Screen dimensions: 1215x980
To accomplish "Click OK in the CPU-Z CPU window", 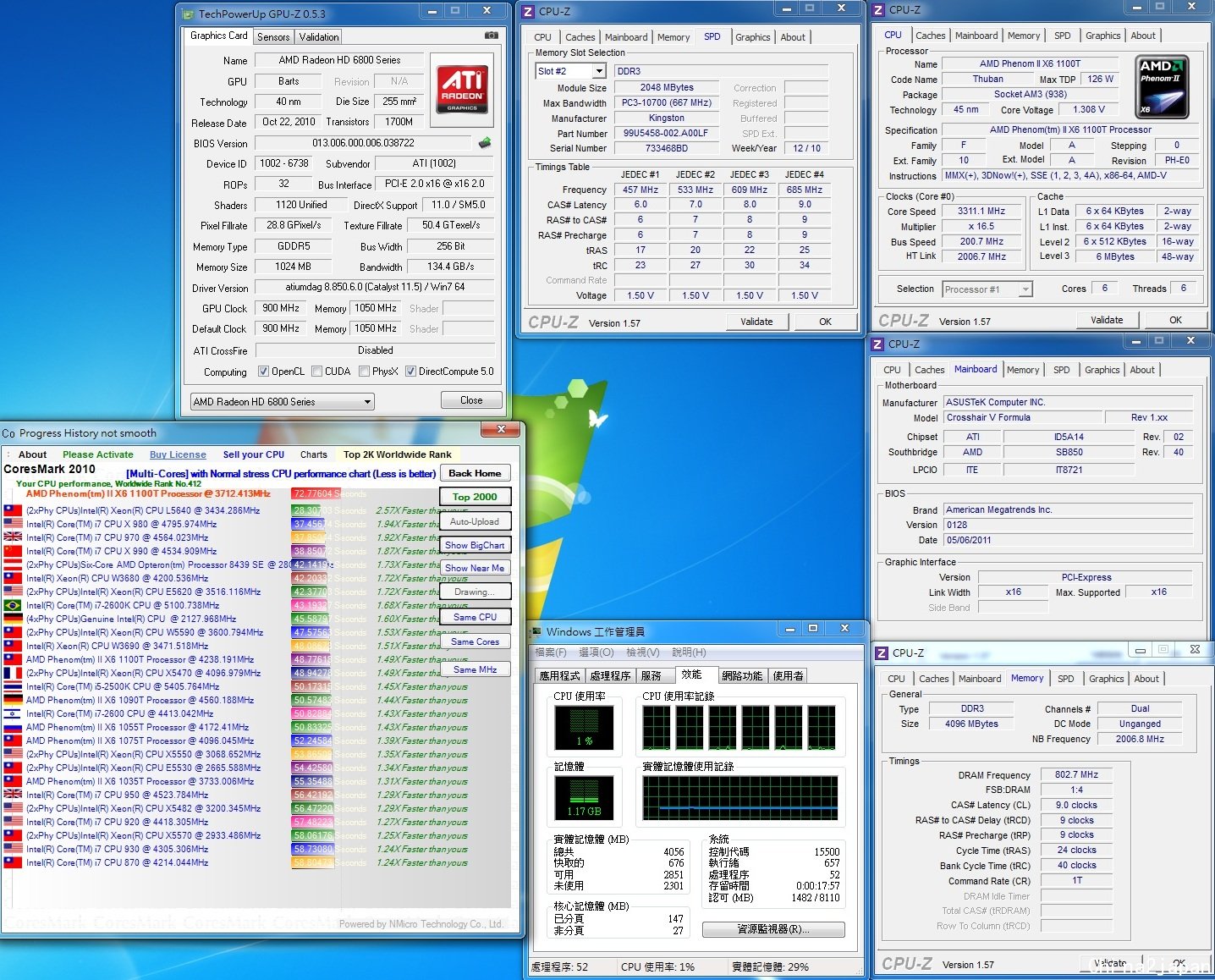I will click(x=1175, y=320).
